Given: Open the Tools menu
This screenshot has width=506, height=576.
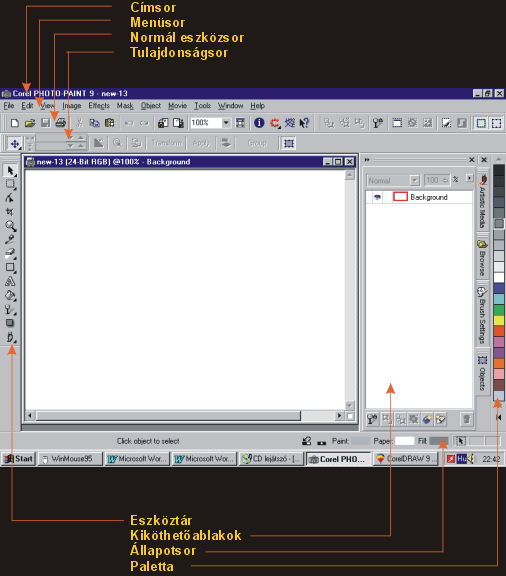Looking at the screenshot, I should [x=202, y=106].
